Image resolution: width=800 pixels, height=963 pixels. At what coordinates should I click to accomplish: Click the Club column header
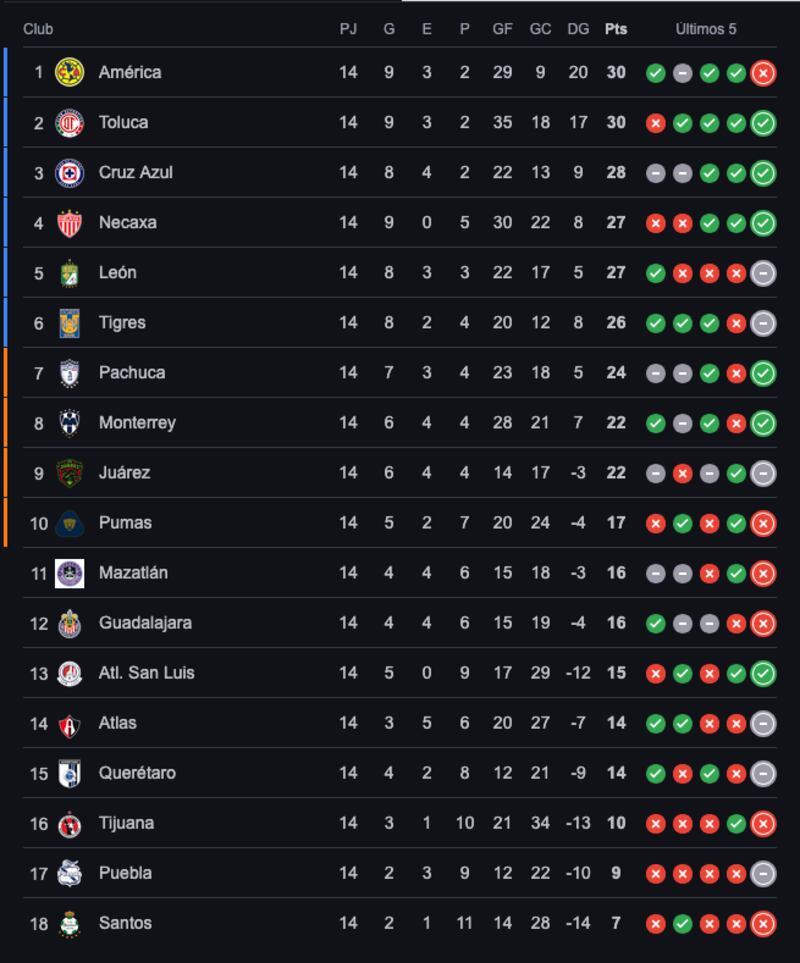tap(38, 29)
